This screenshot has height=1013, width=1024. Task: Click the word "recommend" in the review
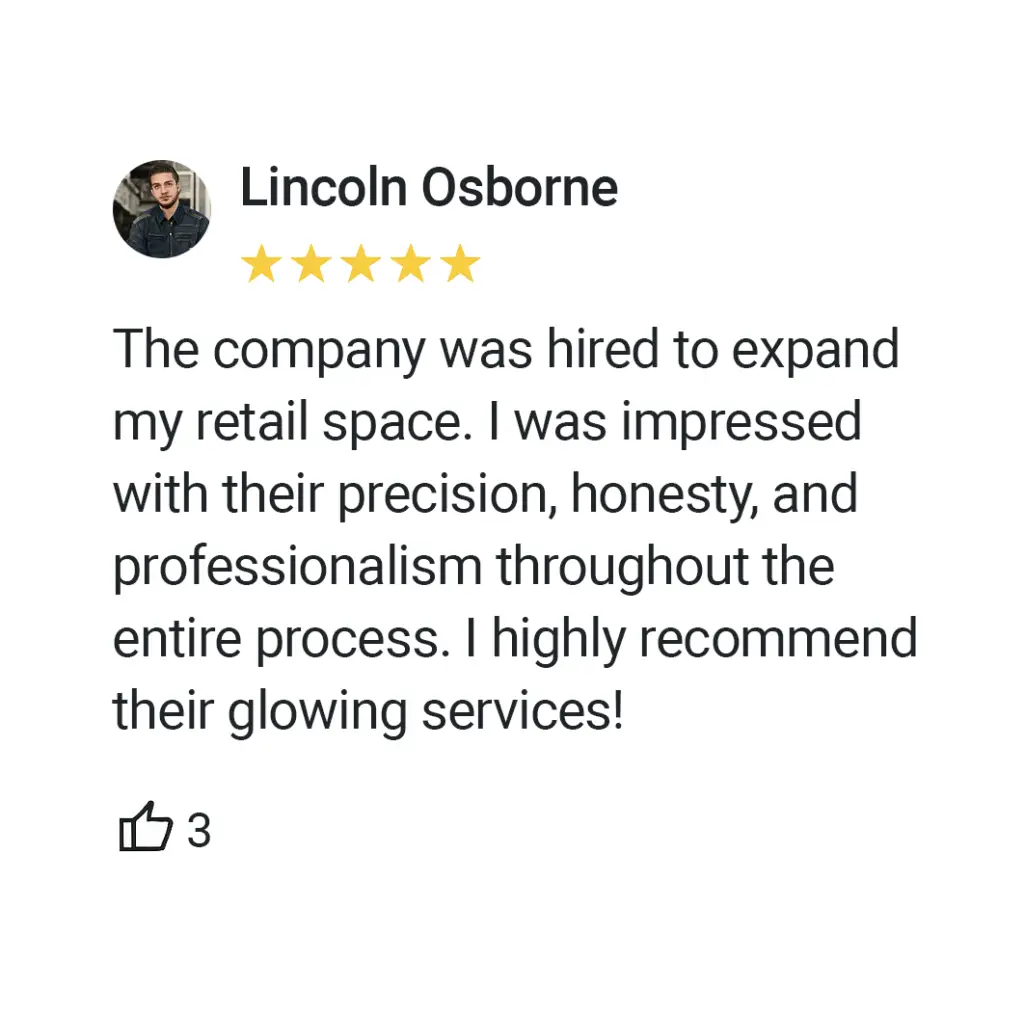pyautogui.click(x=778, y=639)
